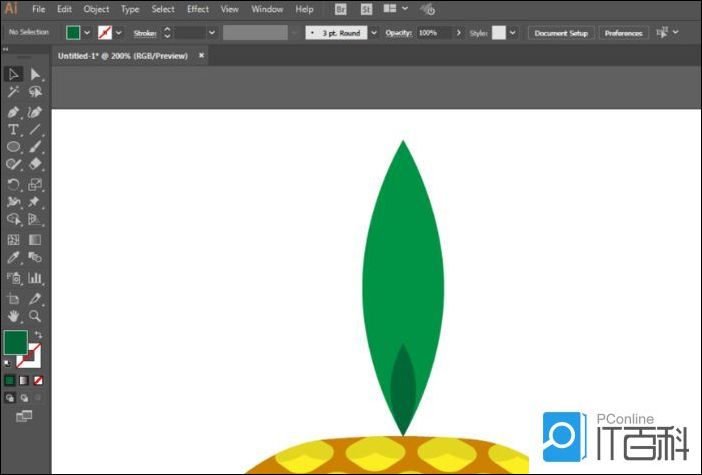Image resolution: width=702 pixels, height=475 pixels.
Task: Set paint mode to None
Action: 38,381
